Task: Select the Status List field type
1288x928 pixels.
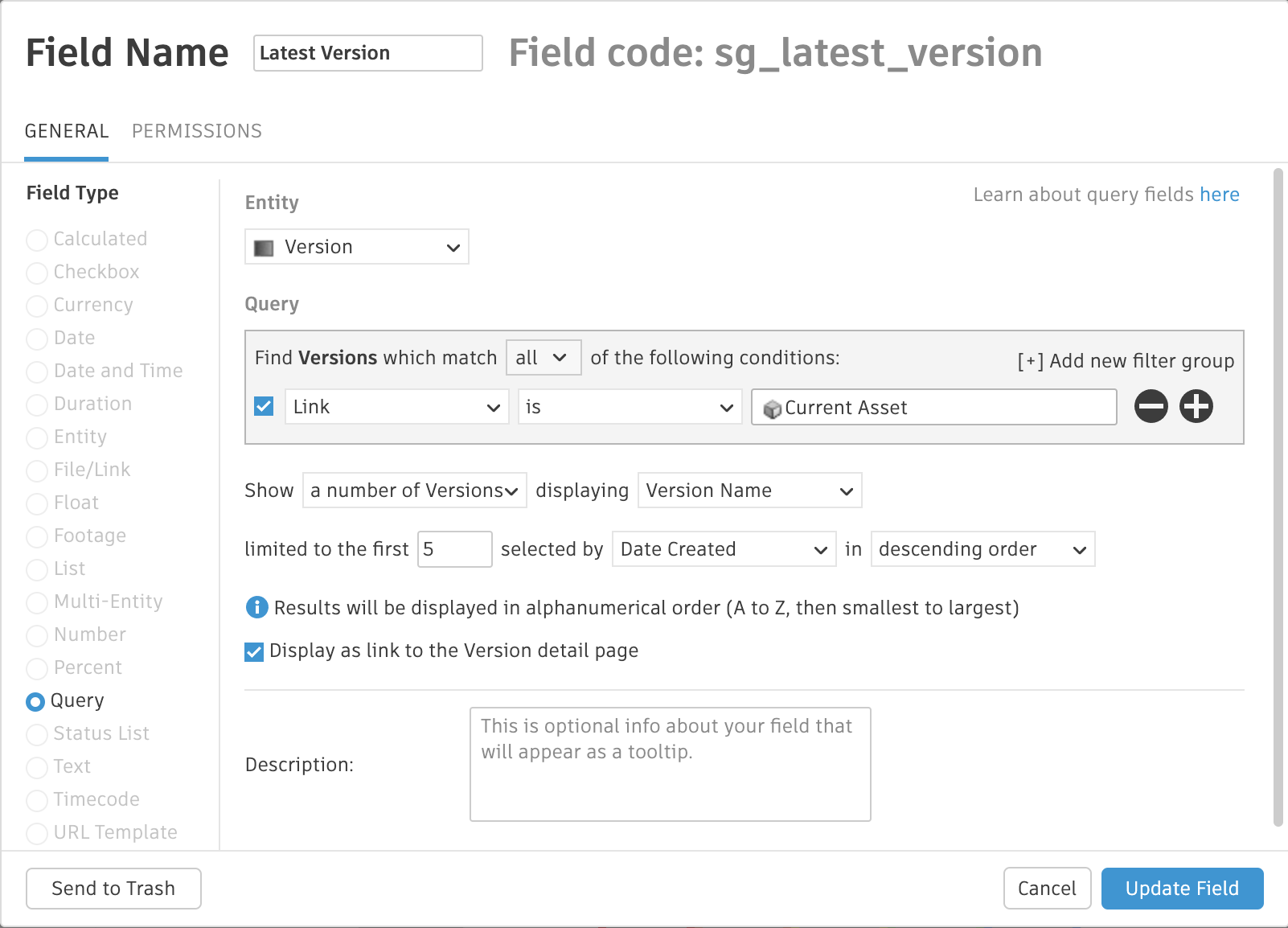Action: coord(37,734)
